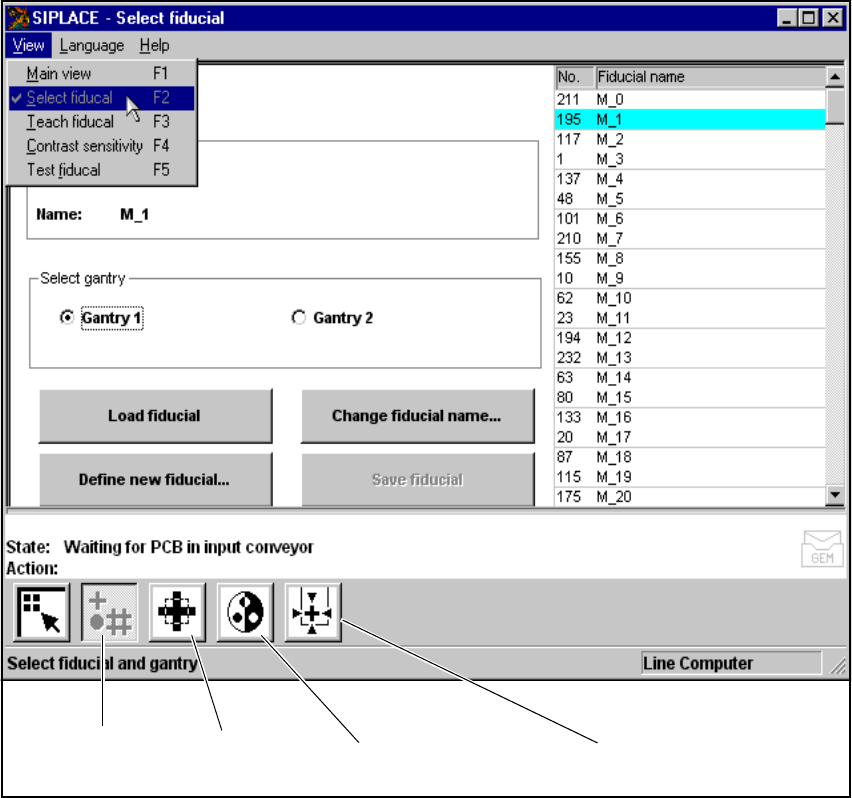Image resolution: width=852 pixels, height=798 pixels.
Task: Click the Define new fiducial button
Action: pos(155,480)
